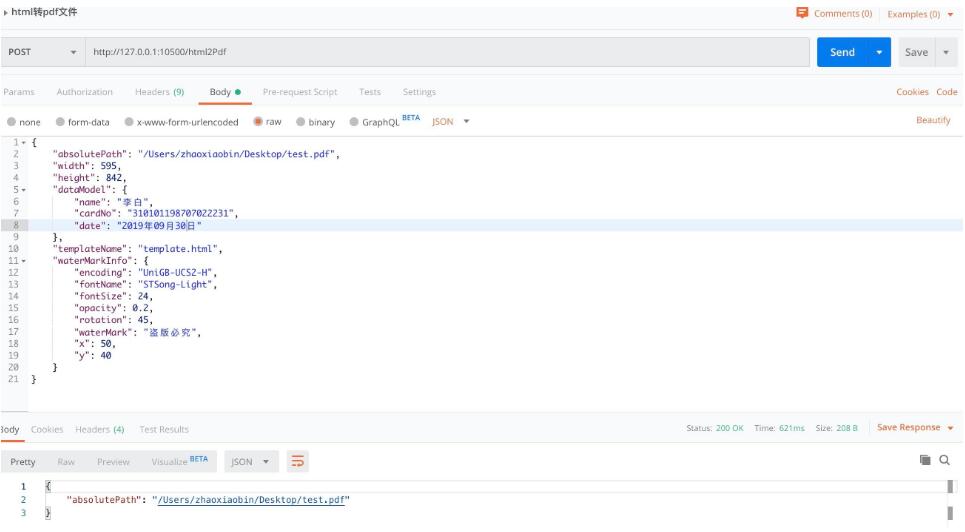The width and height of the screenshot is (965, 532).
Task: Click the absolutePath link in response
Action: click(x=251, y=500)
